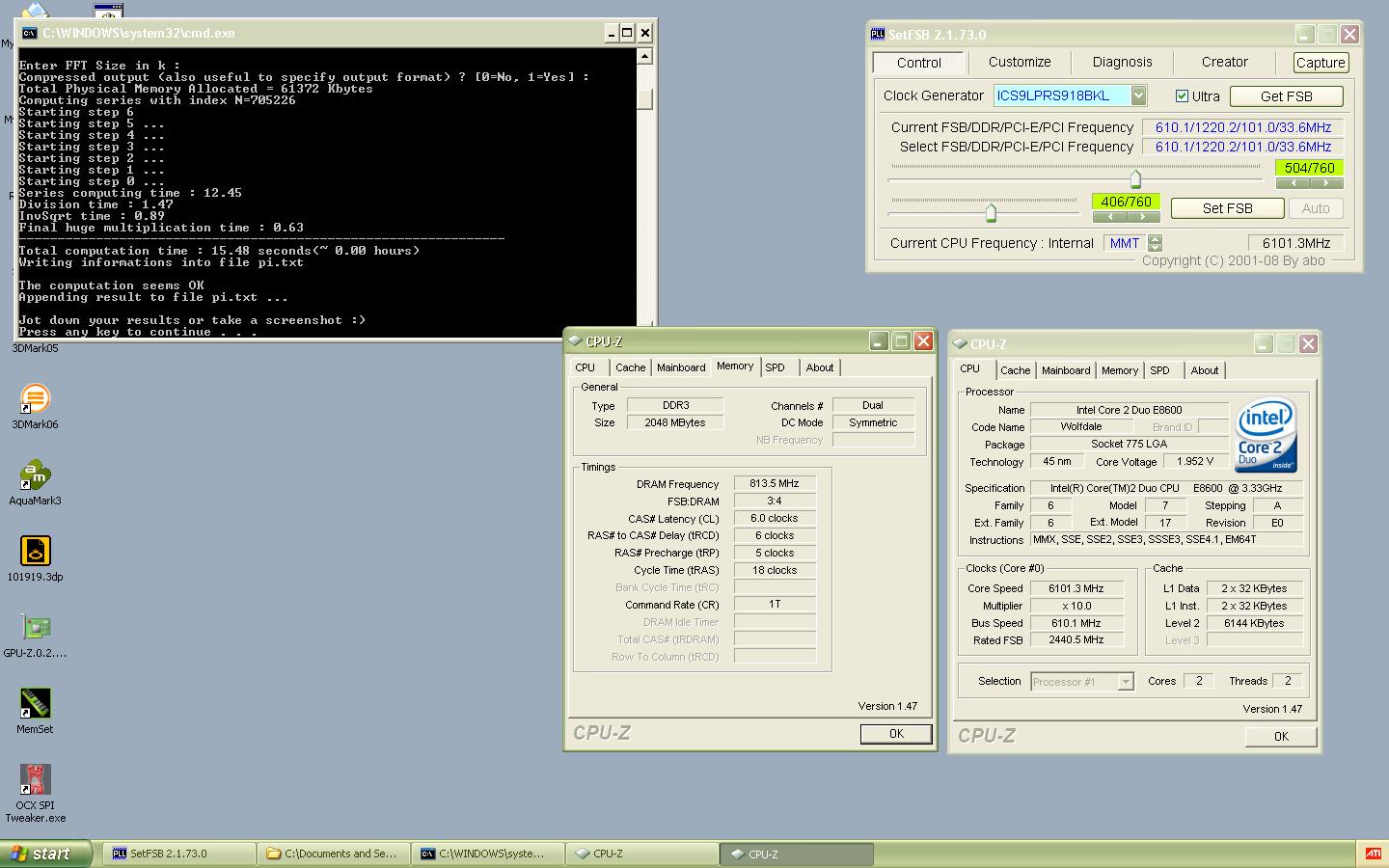This screenshot has height=868, width=1389.
Task: Click the title icon of the CPU-tab CPU-Z window
Action: [961, 343]
